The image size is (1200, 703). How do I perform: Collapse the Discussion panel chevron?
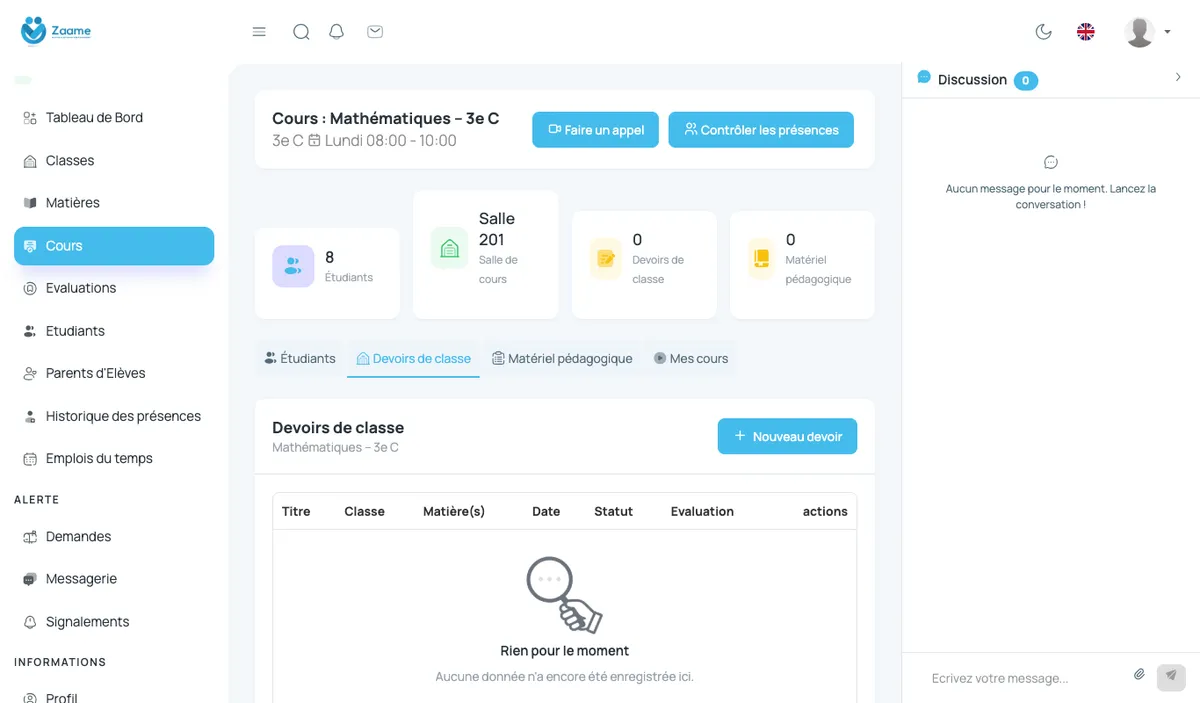(1178, 78)
